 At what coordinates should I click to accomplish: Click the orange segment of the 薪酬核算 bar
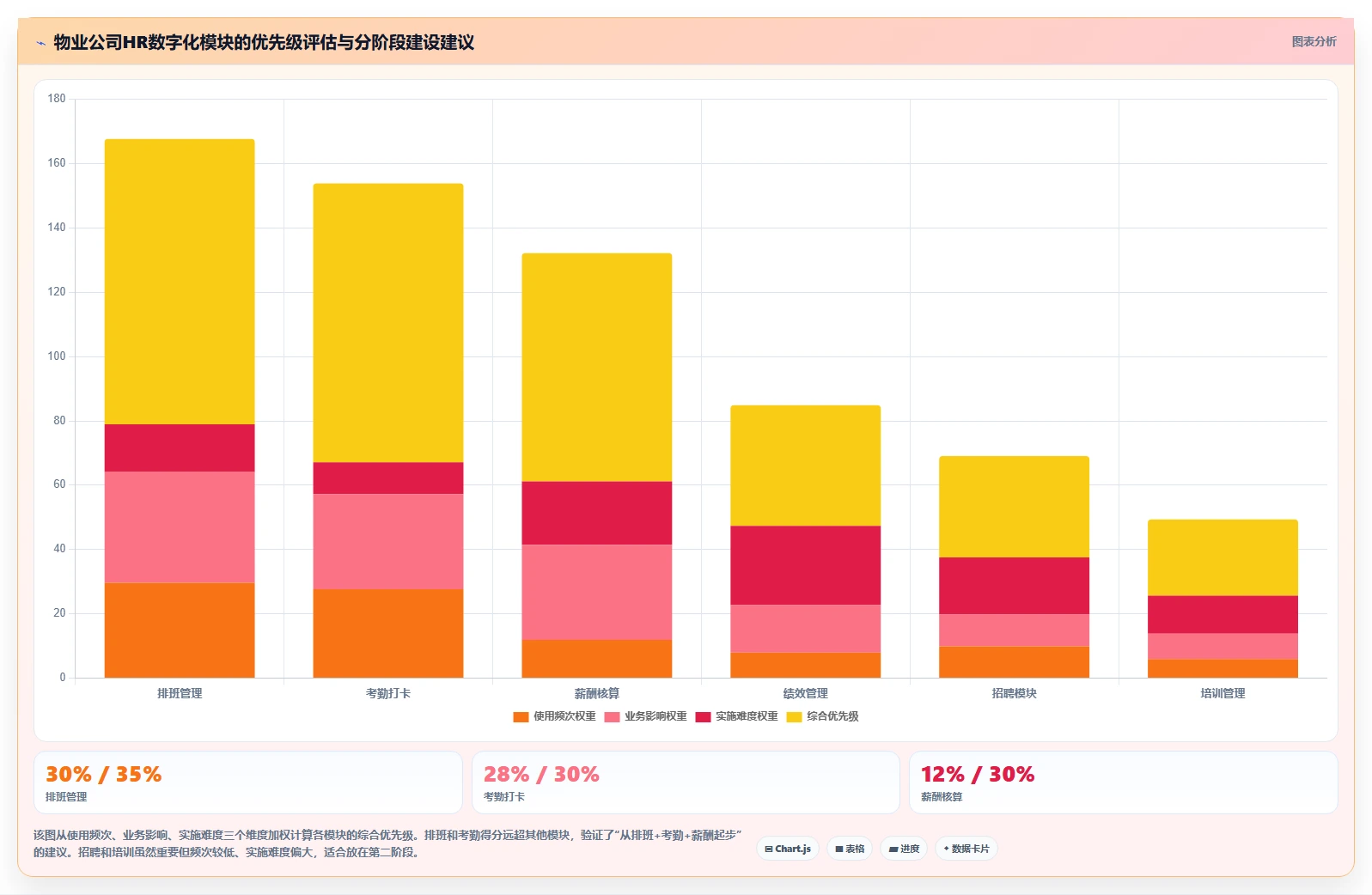pyautogui.click(x=597, y=659)
